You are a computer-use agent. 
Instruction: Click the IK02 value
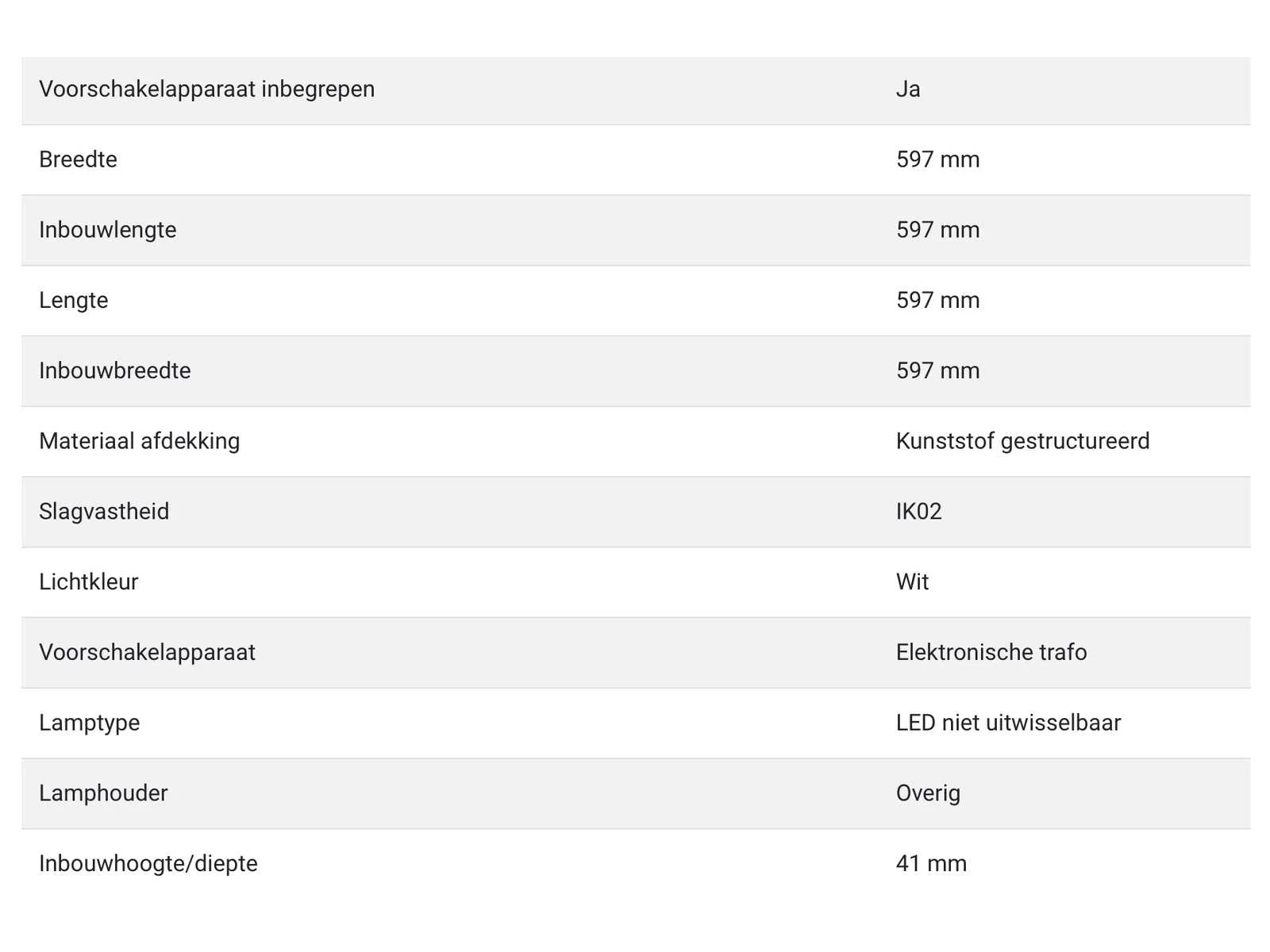(x=918, y=512)
